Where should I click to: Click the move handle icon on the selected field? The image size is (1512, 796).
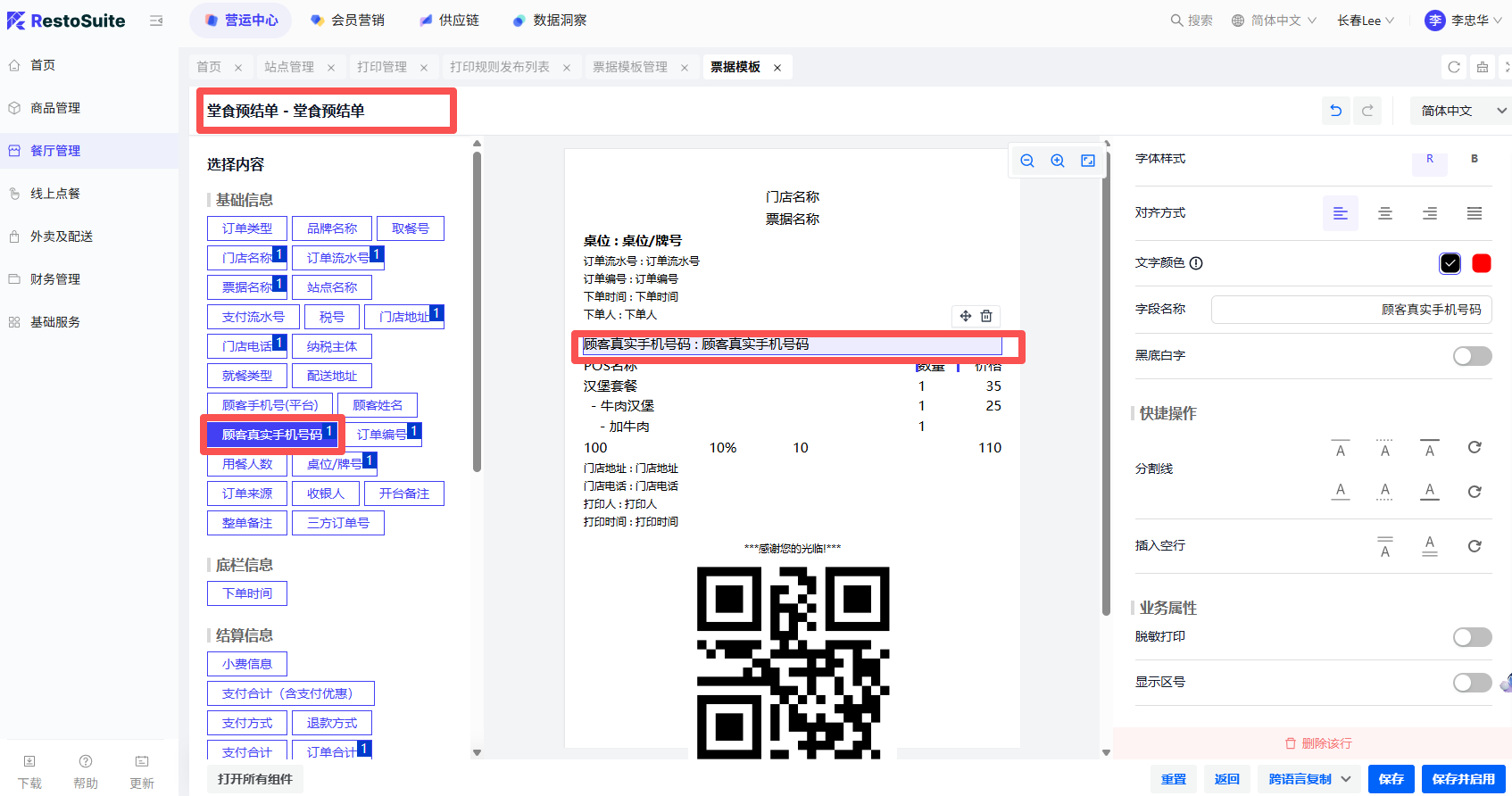click(966, 316)
